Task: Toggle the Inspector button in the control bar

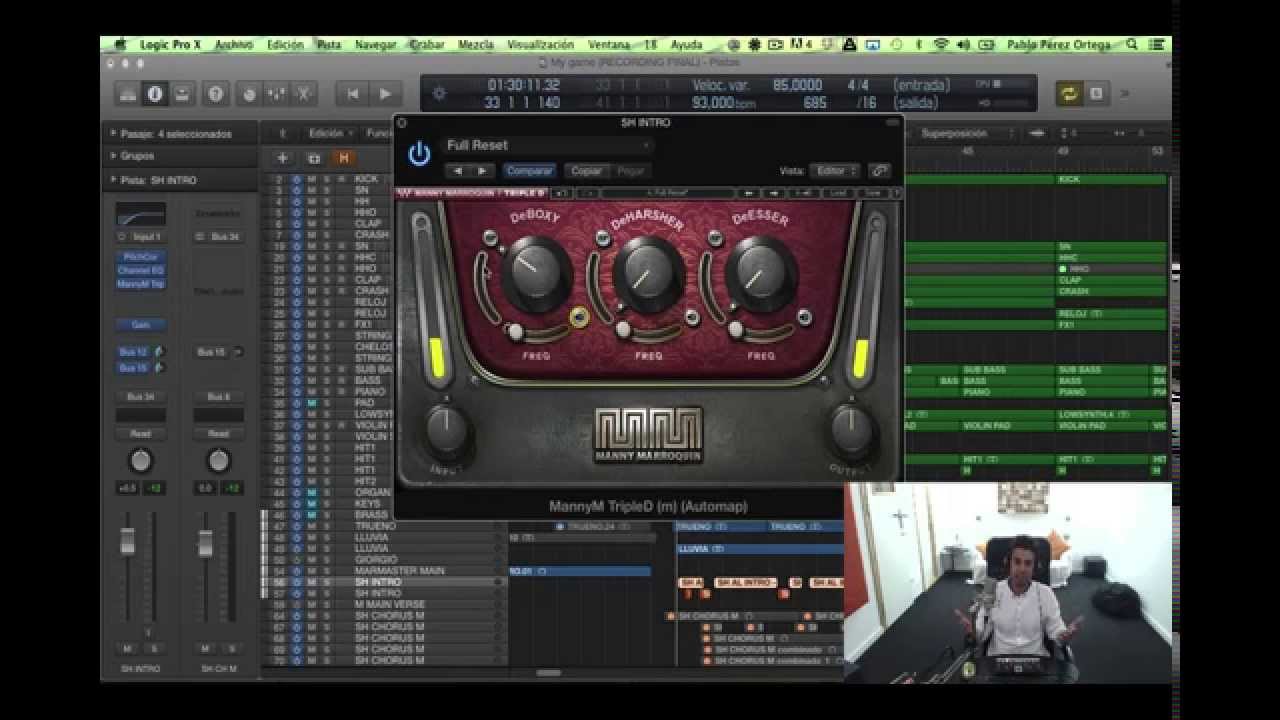Action: point(154,94)
